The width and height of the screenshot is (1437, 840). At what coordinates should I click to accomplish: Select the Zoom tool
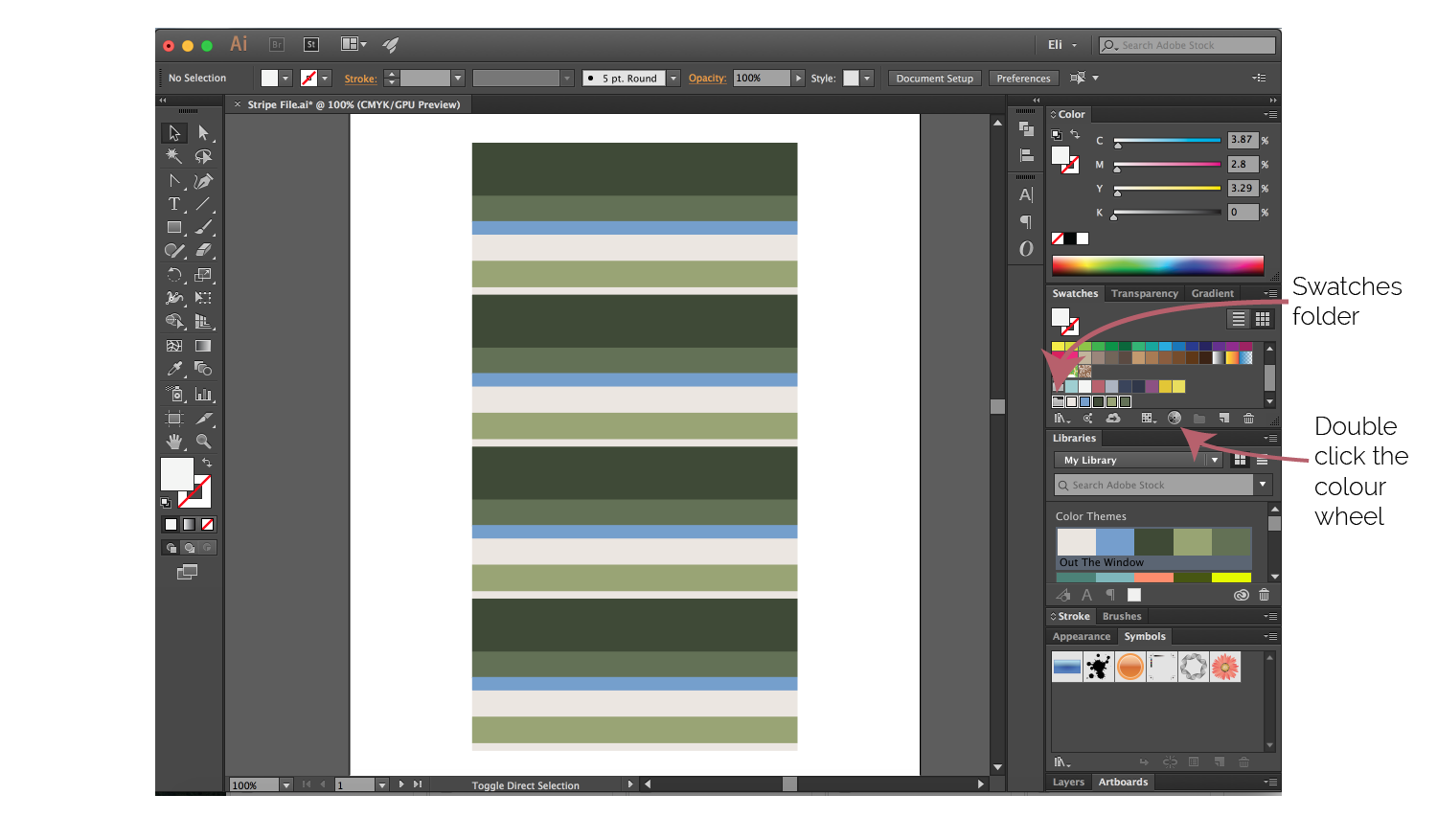click(x=203, y=442)
